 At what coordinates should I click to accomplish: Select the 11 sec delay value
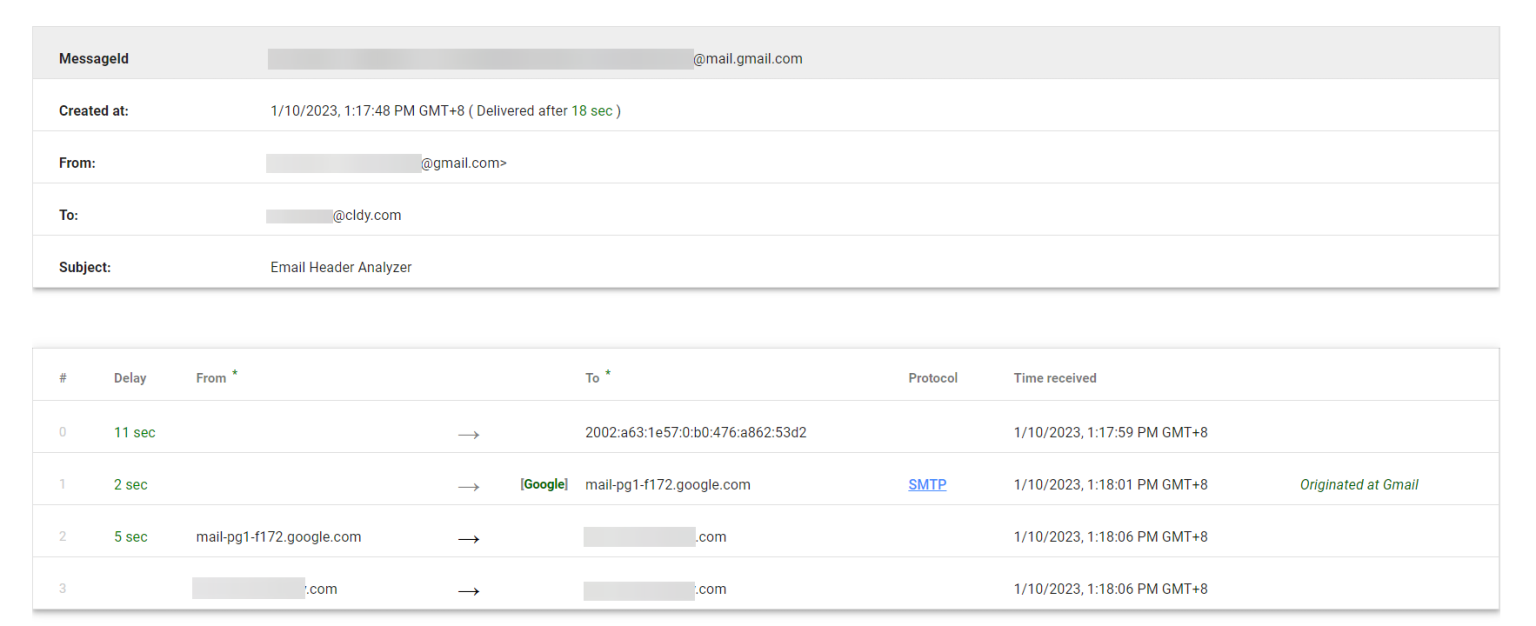(134, 432)
